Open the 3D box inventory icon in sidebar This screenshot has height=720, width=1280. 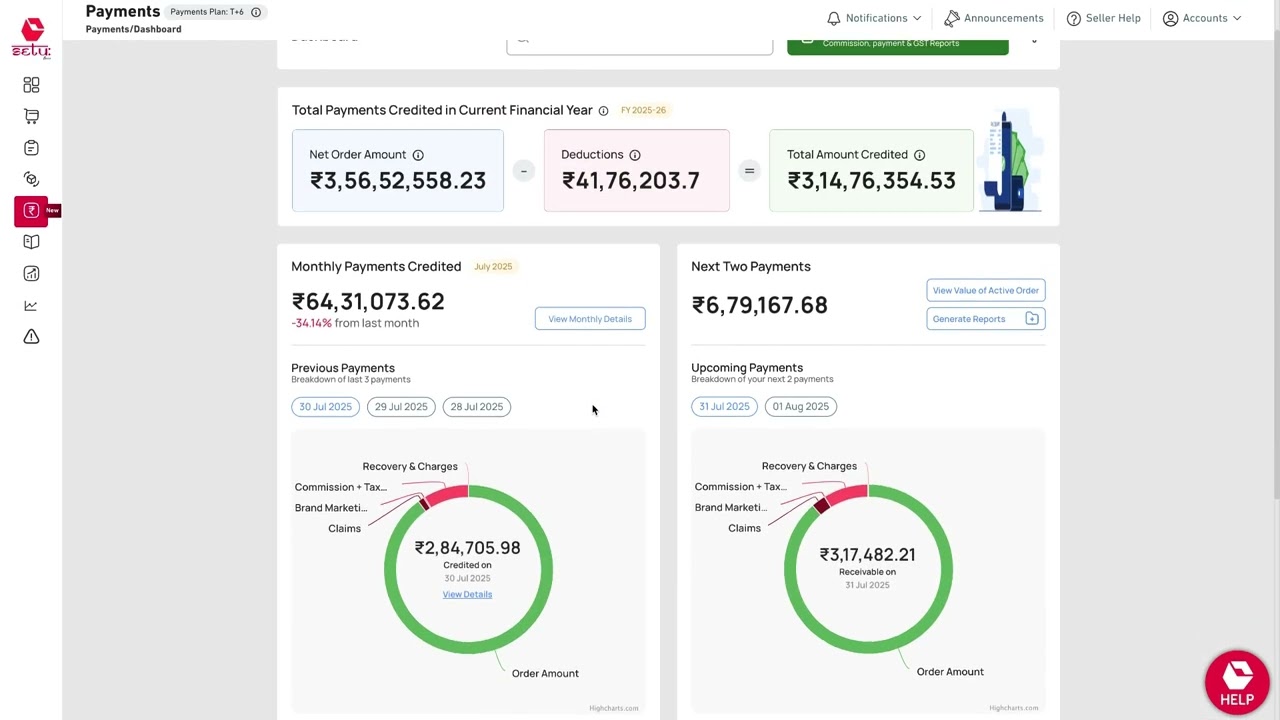31,179
